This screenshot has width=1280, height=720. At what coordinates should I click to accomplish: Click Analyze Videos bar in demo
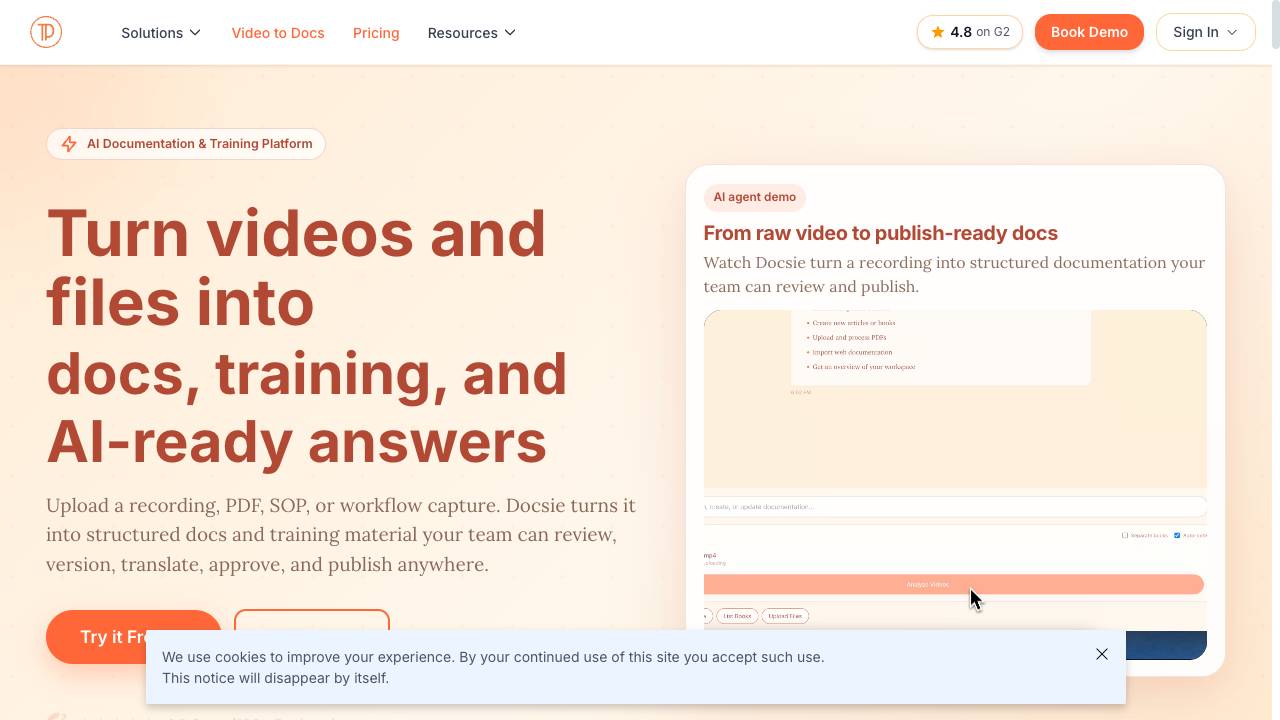pos(954,584)
